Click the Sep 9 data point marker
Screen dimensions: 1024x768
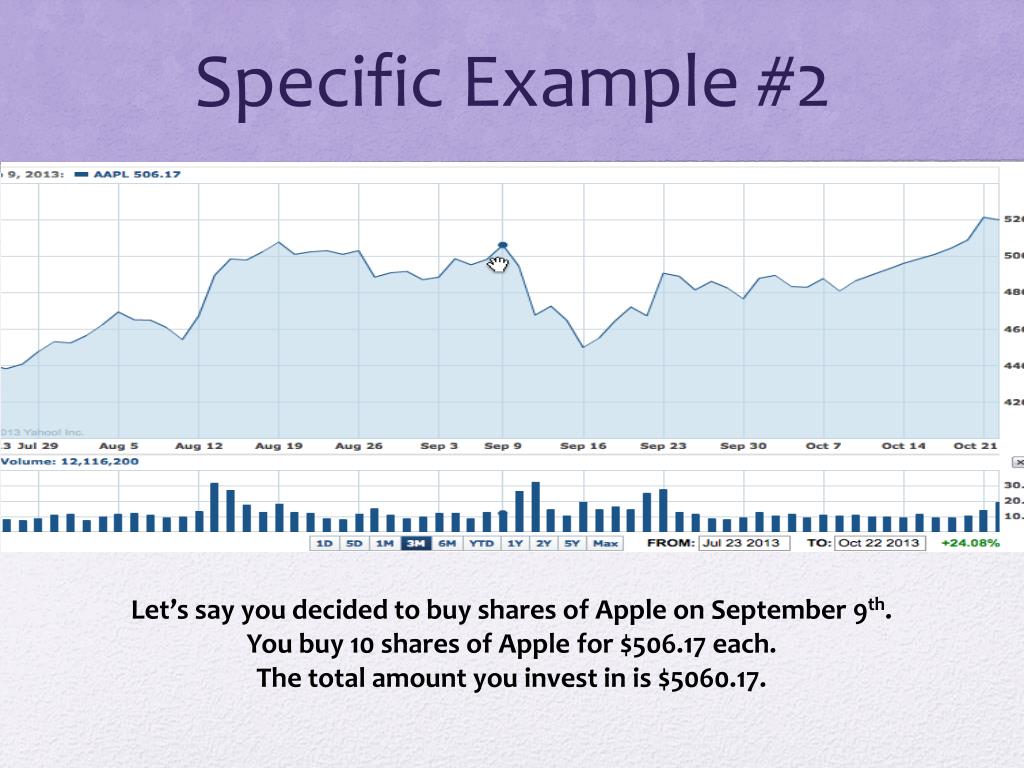tap(502, 246)
